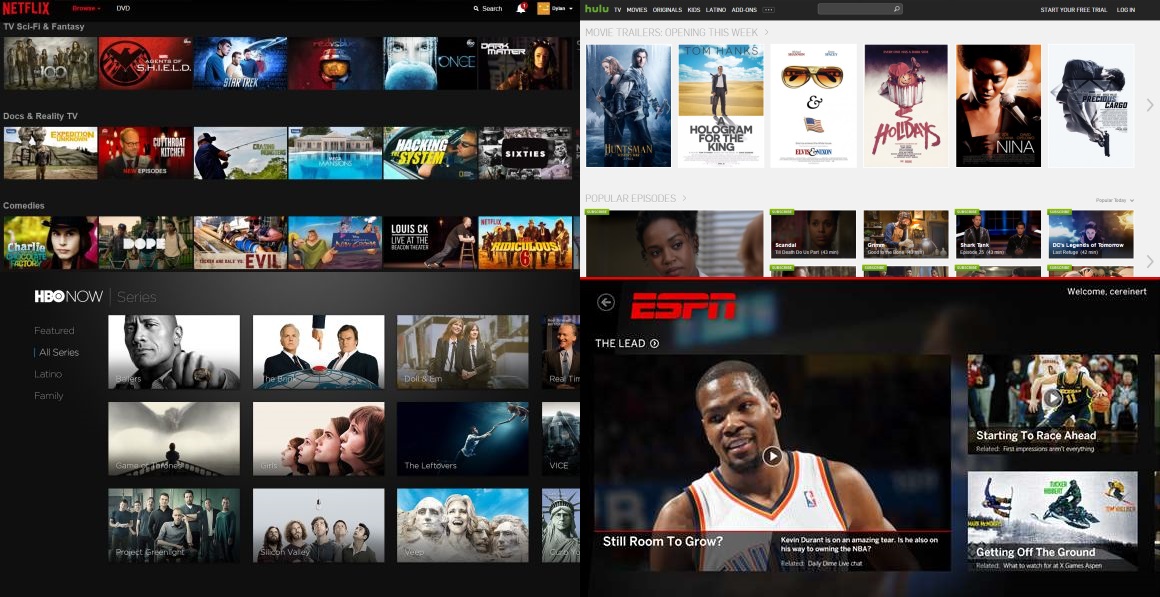
Task: Open Hulu Movies menu
Action: click(x=636, y=10)
